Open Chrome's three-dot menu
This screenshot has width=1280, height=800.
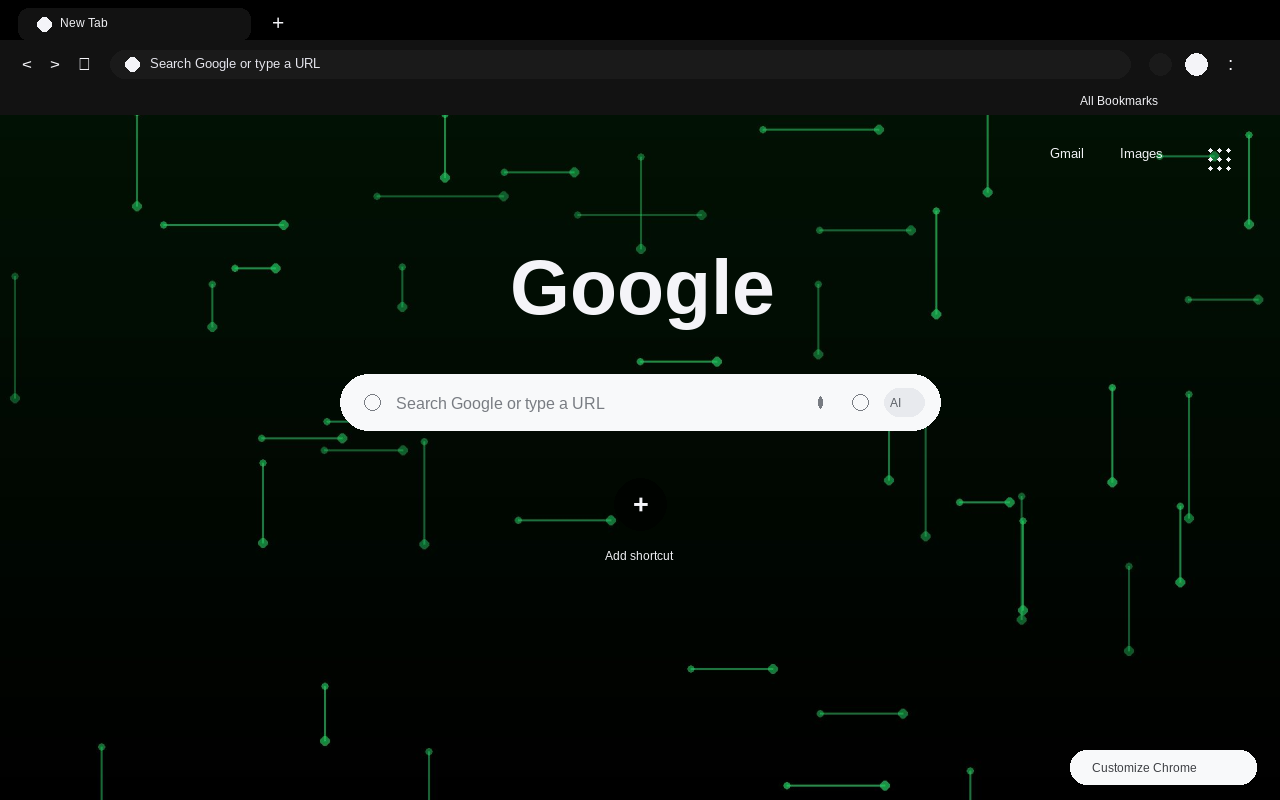coord(1231,64)
